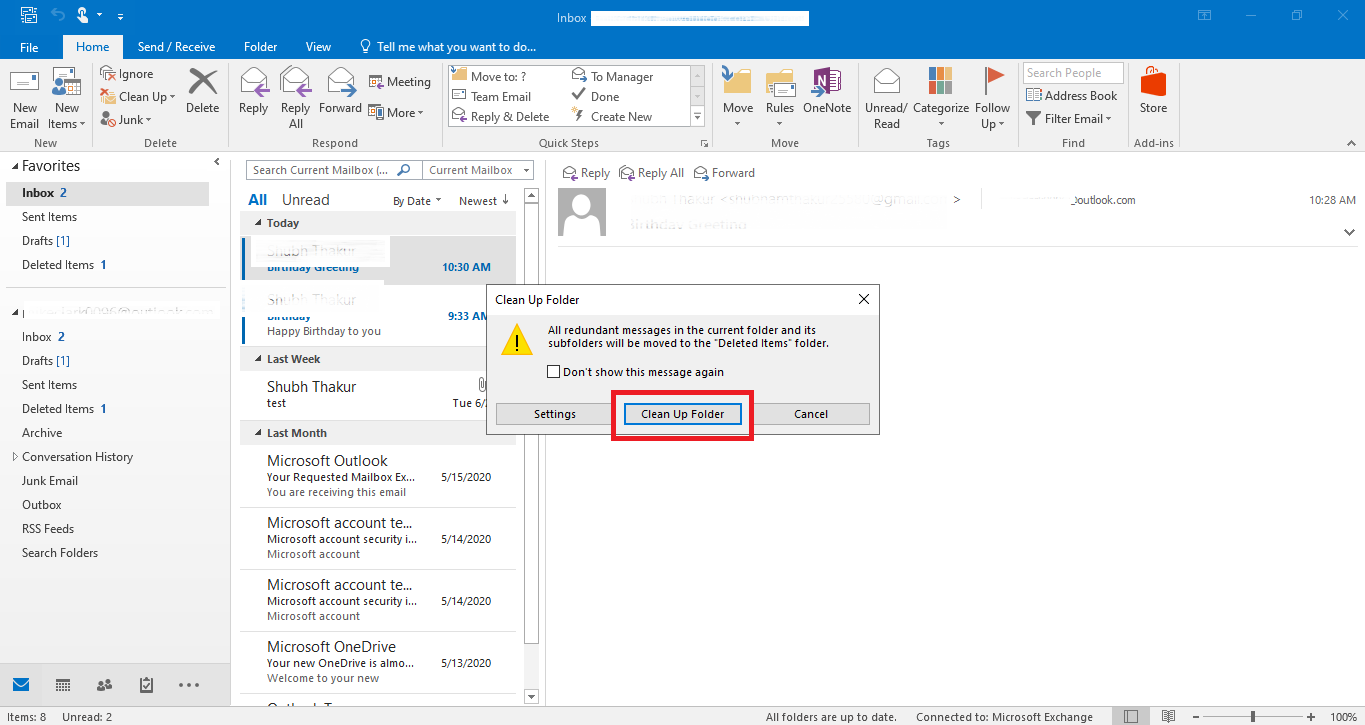Click the zoom in plus button
The height and width of the screenshot is (725, 1365).
[1311, 717]
